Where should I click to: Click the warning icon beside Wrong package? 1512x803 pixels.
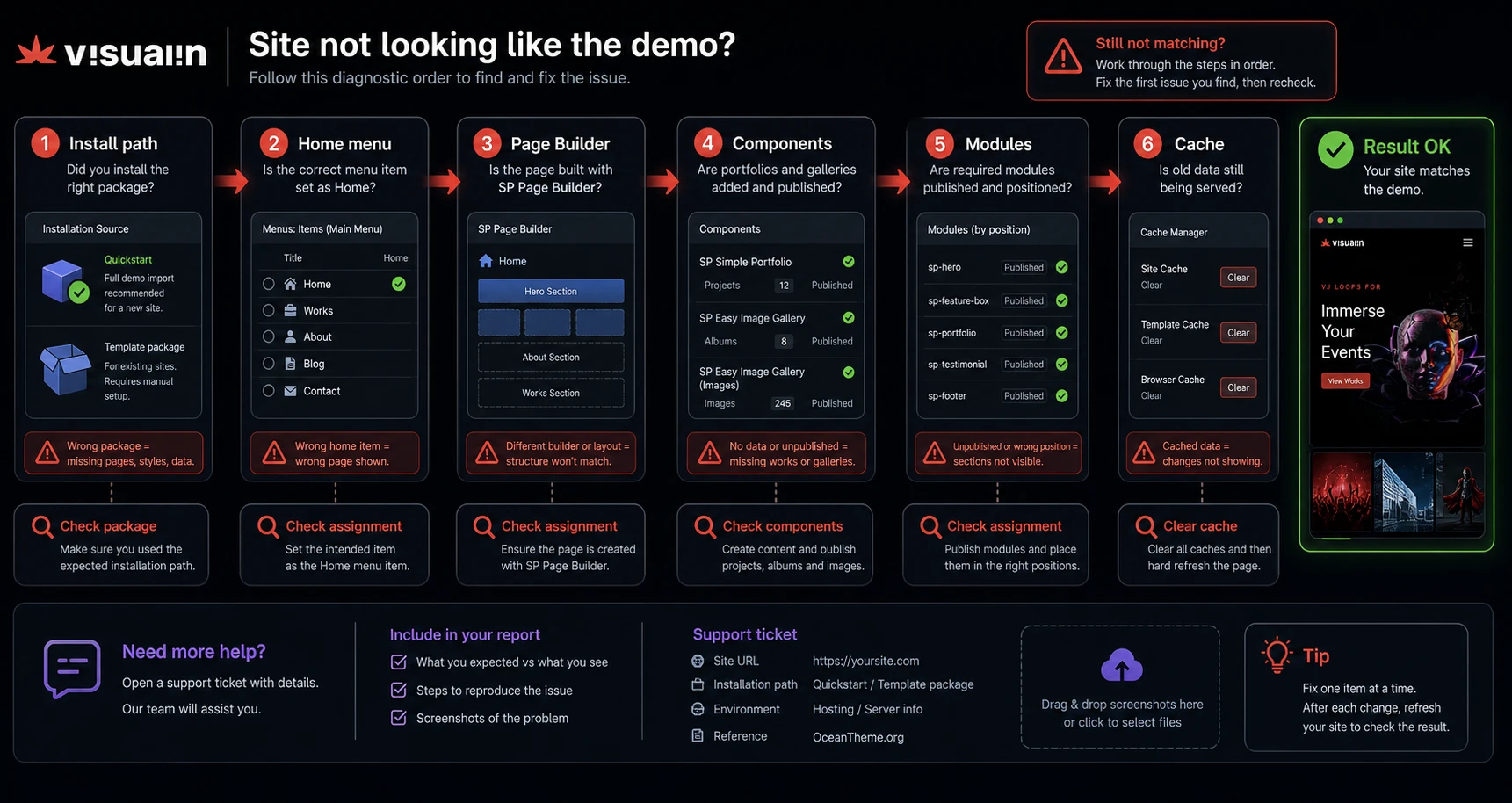pyautogui.click(x=47, y=453)
